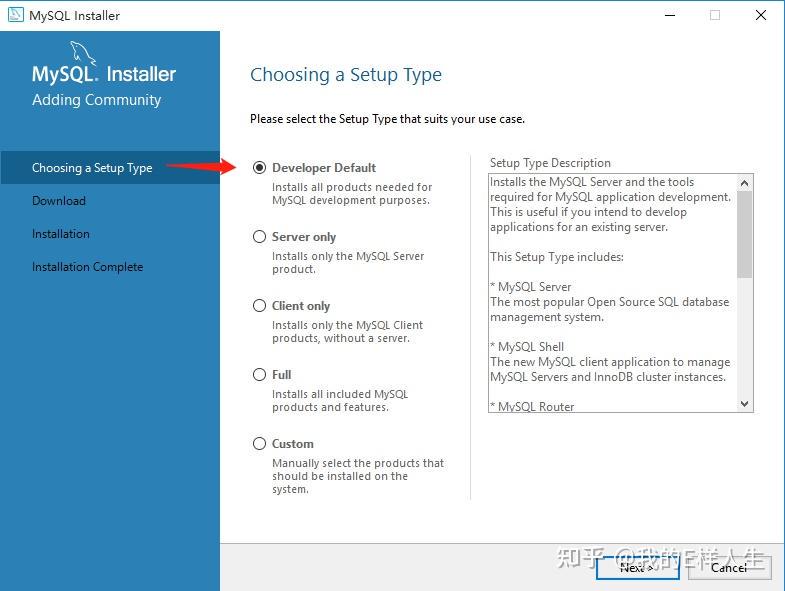Image resolution: width=785 pixels, height=591 pixels.
Task: Click 'This Setup Type includes:' text
Action: coord(557,257)
